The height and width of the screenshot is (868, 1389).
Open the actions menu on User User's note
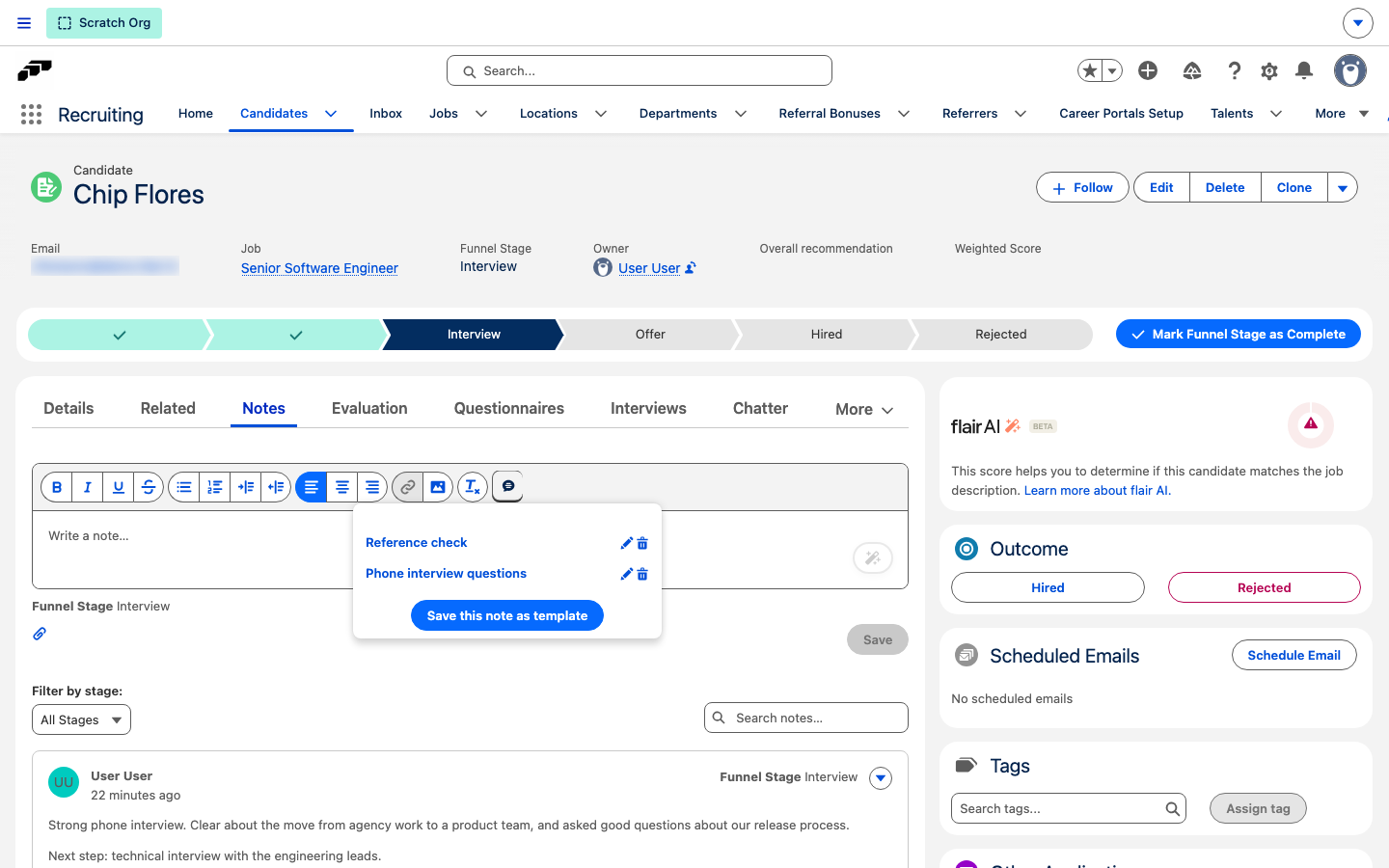tap(881, 778)
